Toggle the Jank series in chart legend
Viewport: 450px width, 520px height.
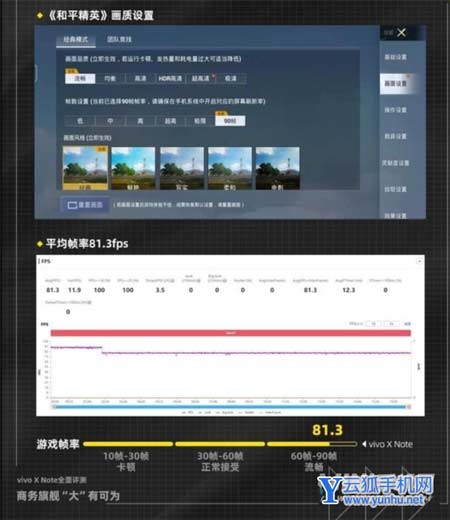(204, 413)
